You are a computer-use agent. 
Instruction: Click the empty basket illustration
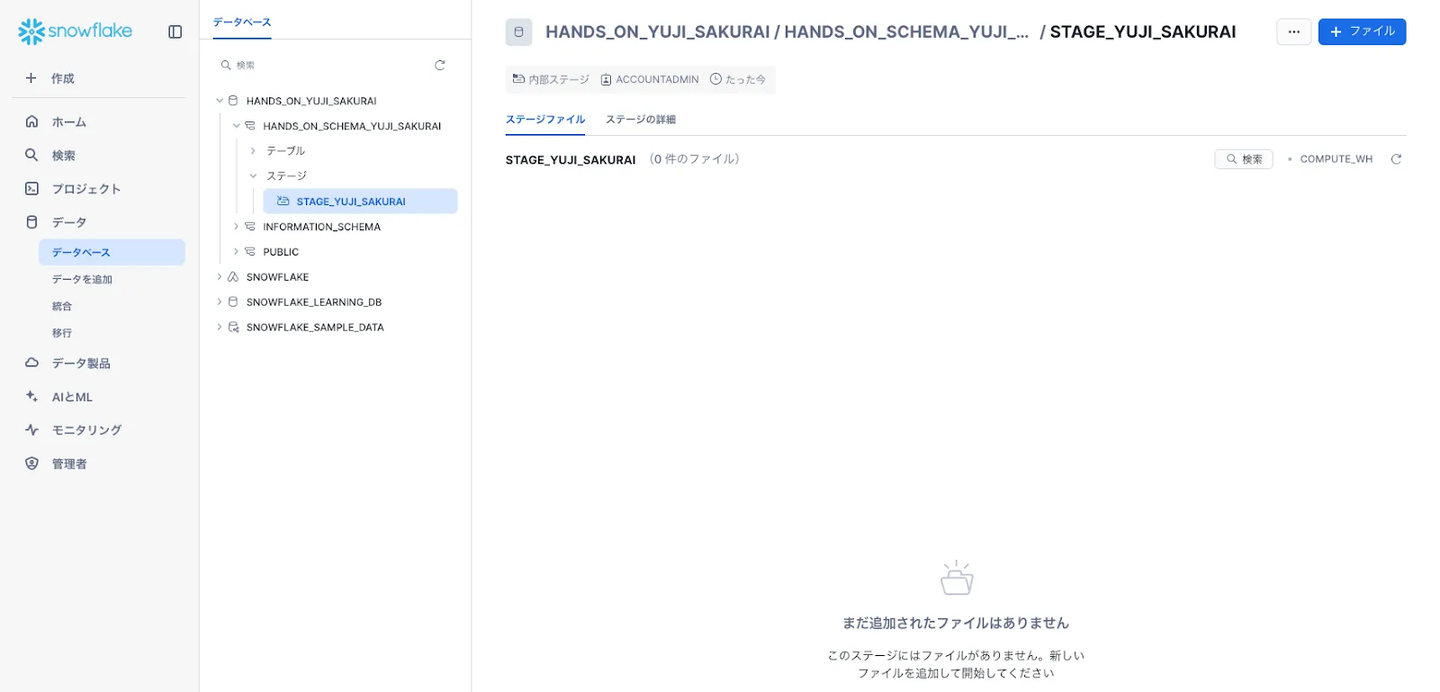tap(957, 577)
